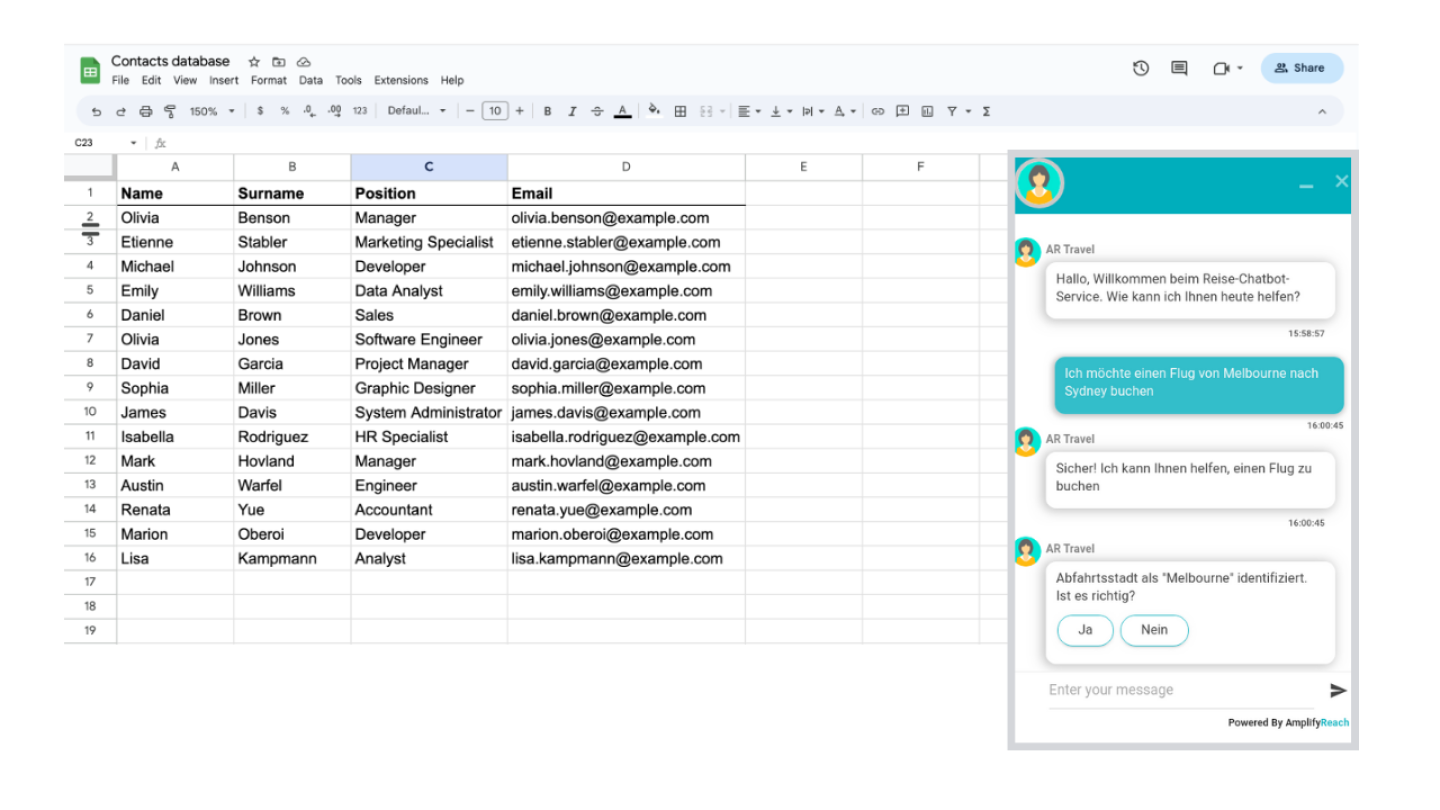1440x810 pixels.
Task: Open Sheets home via the green logo
Action: 90,70
